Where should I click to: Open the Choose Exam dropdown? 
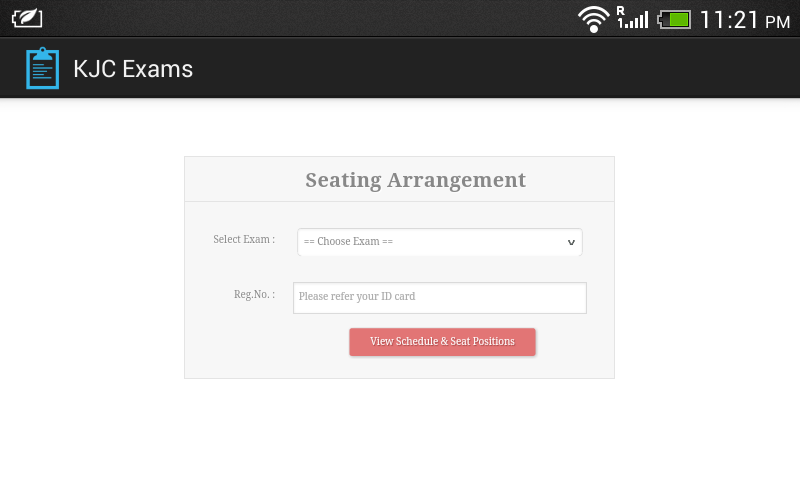[x=440, y=242]
